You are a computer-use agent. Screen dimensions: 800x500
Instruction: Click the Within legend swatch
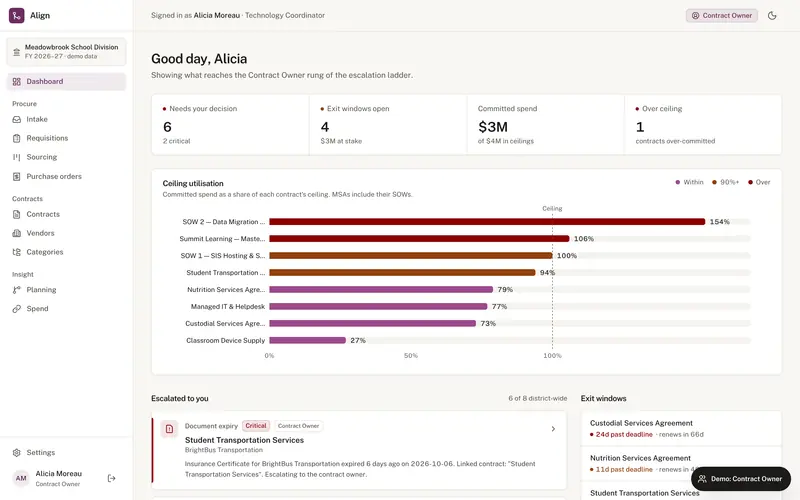678,182
